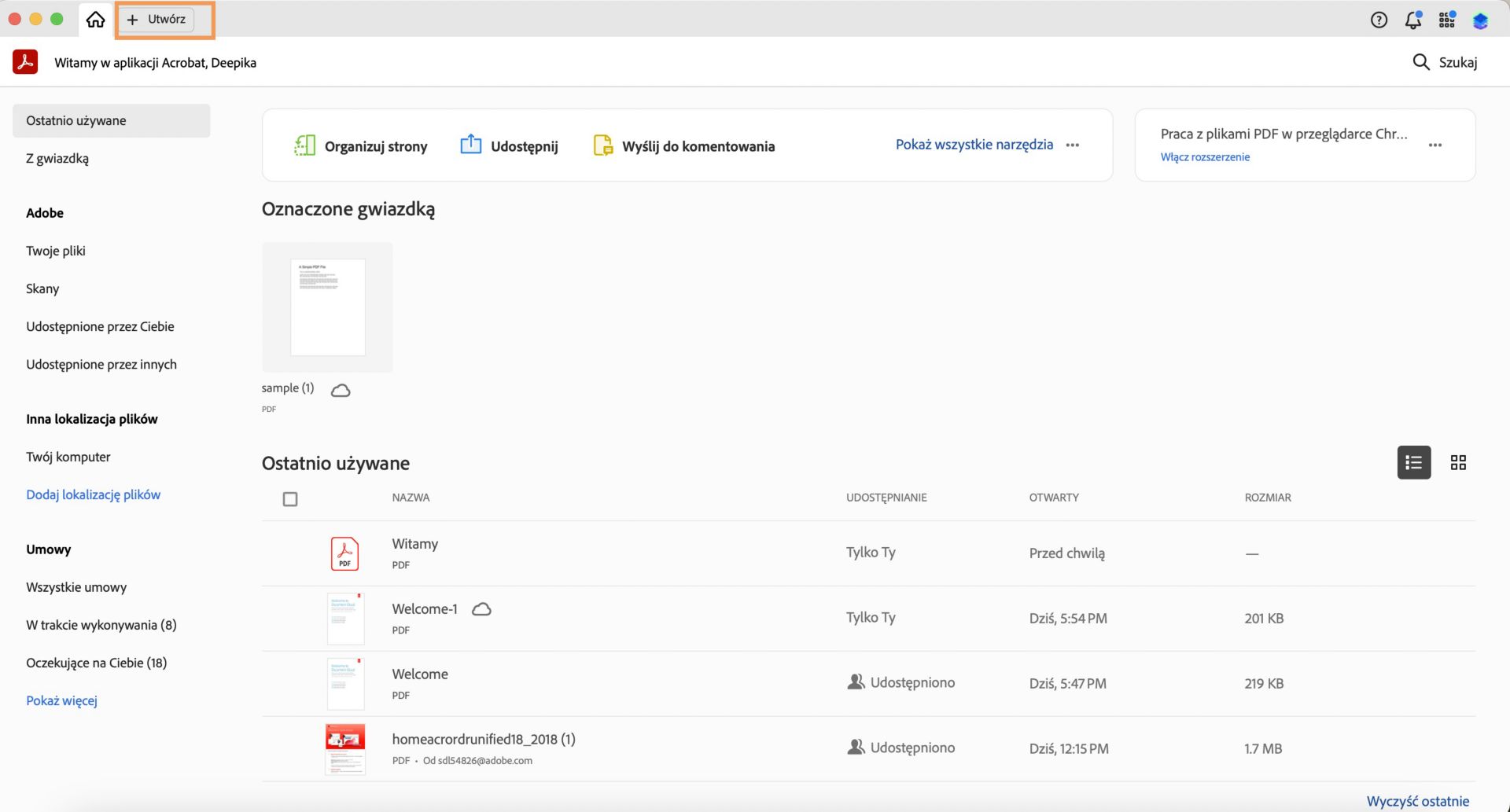Open the apps grid icon

[1446, 20]
